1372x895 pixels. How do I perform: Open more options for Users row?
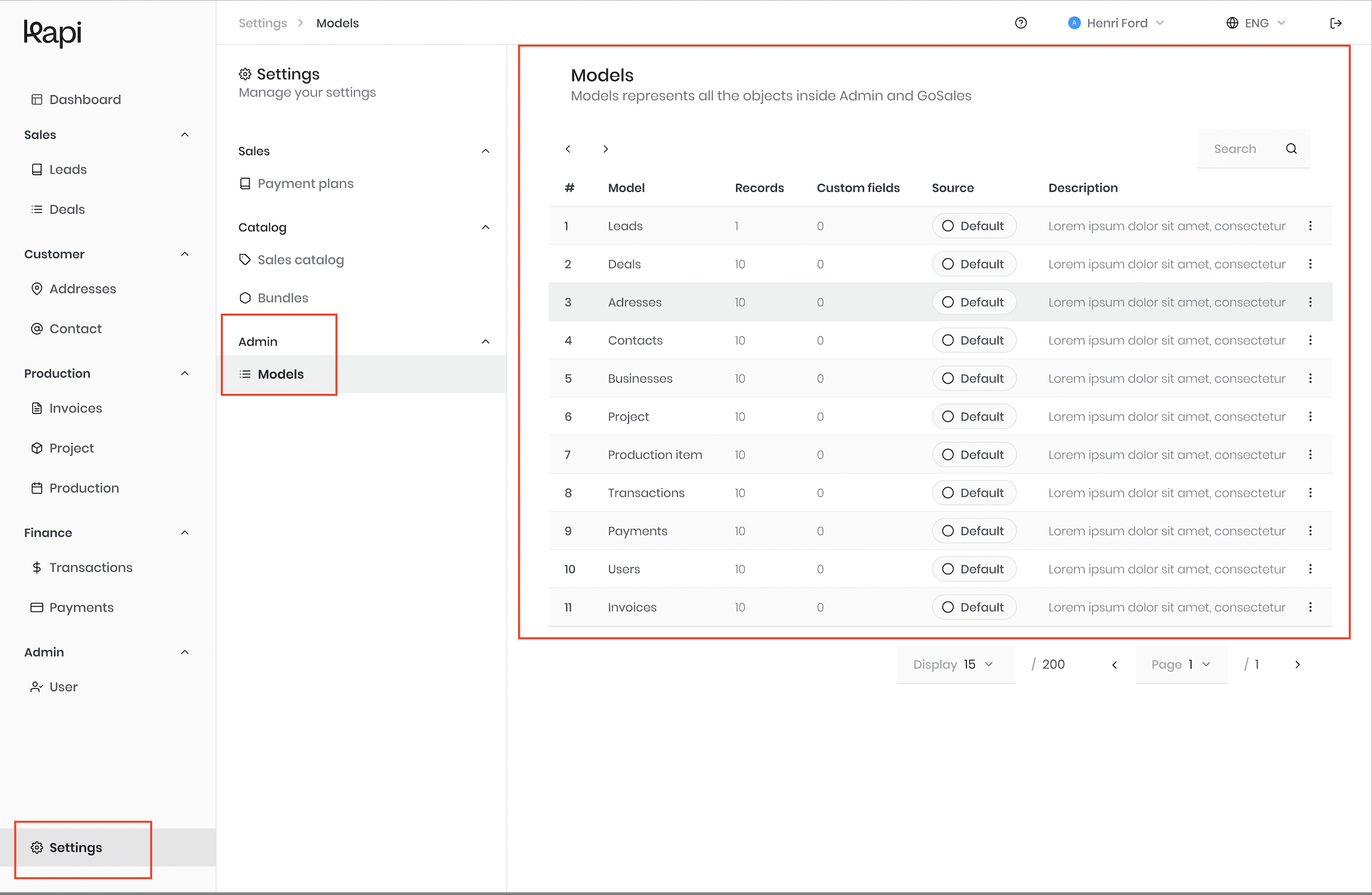(x=1310, y=569)
